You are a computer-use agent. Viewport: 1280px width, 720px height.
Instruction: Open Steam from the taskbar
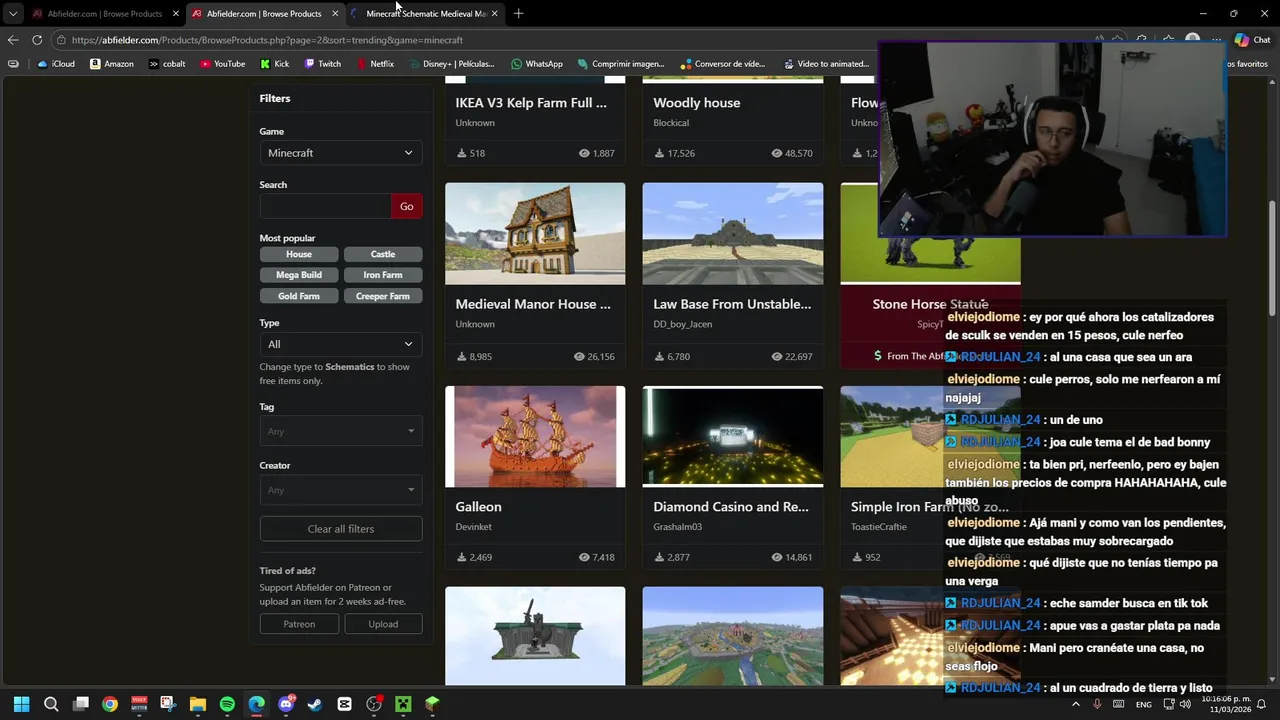(x=315, y=704)
